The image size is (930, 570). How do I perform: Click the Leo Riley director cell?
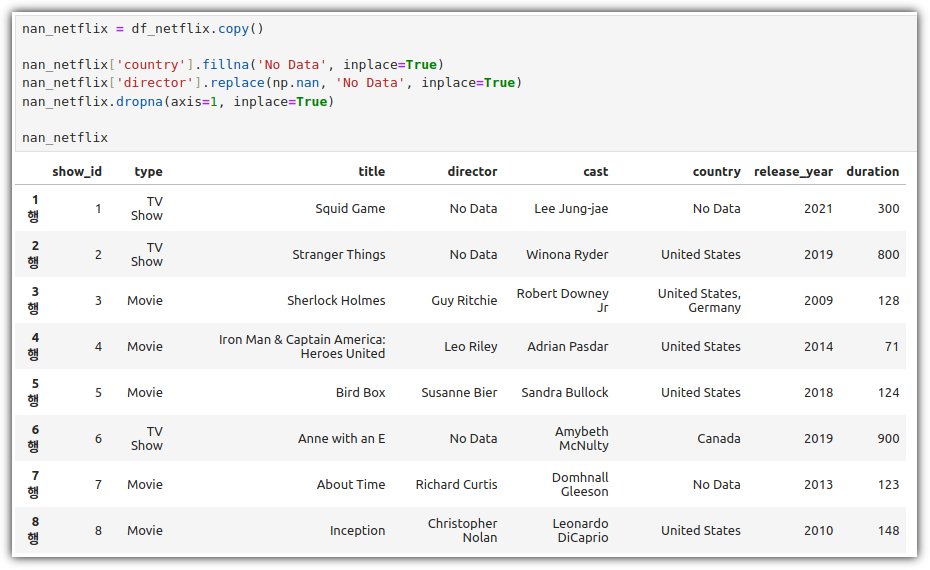click(471, 346)
